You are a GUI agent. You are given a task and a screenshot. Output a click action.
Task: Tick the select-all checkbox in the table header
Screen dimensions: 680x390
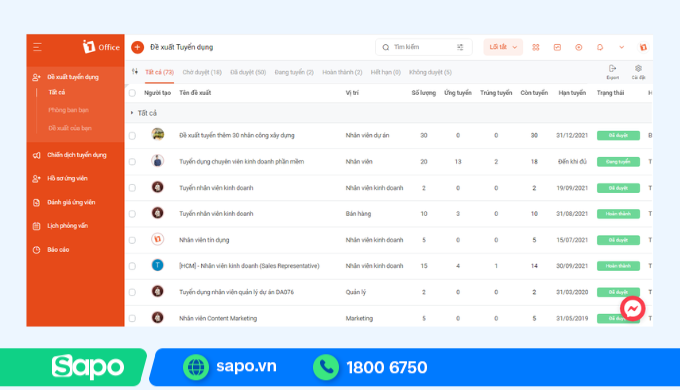(132, 93)
